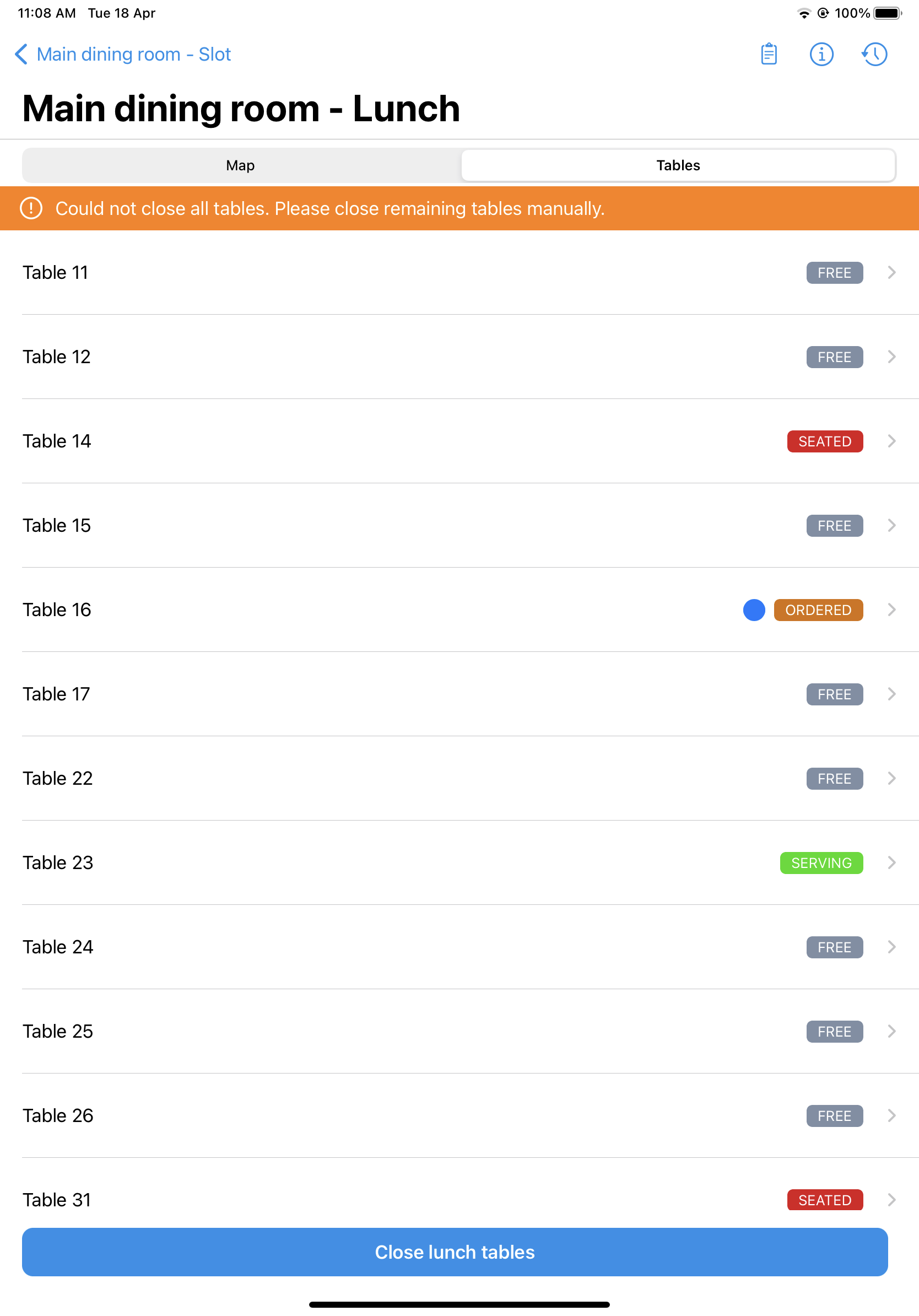
Task: Select the Tables tab
Action: (678, 165)
